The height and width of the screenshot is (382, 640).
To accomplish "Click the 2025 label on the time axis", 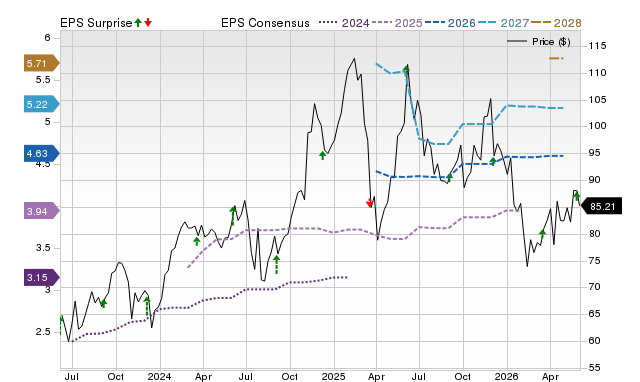I will (x=333, y=376).
